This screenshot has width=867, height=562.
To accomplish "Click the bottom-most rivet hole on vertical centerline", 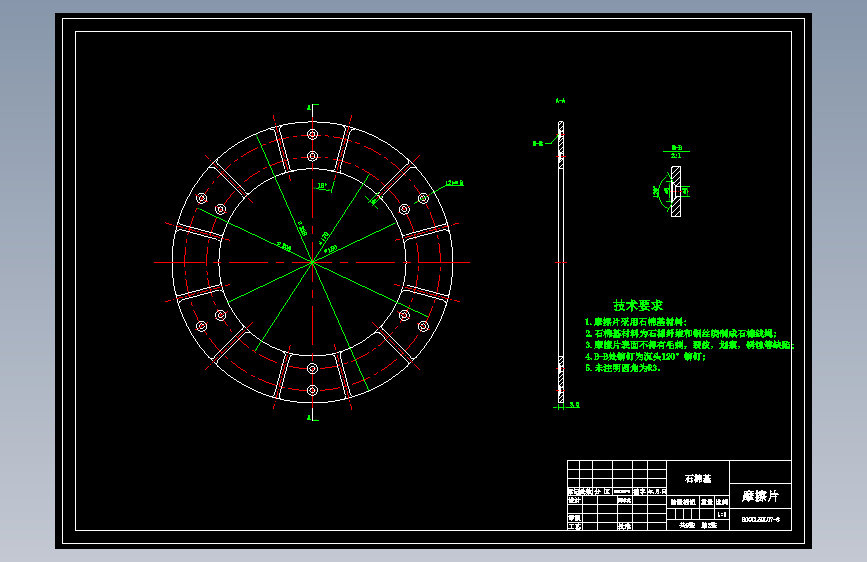I will point(312,390).
